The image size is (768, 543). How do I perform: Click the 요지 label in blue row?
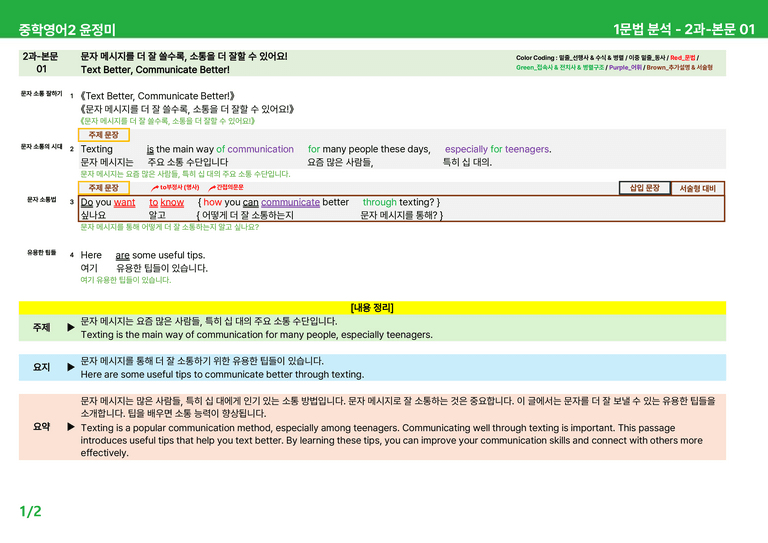tap(42, 367)
